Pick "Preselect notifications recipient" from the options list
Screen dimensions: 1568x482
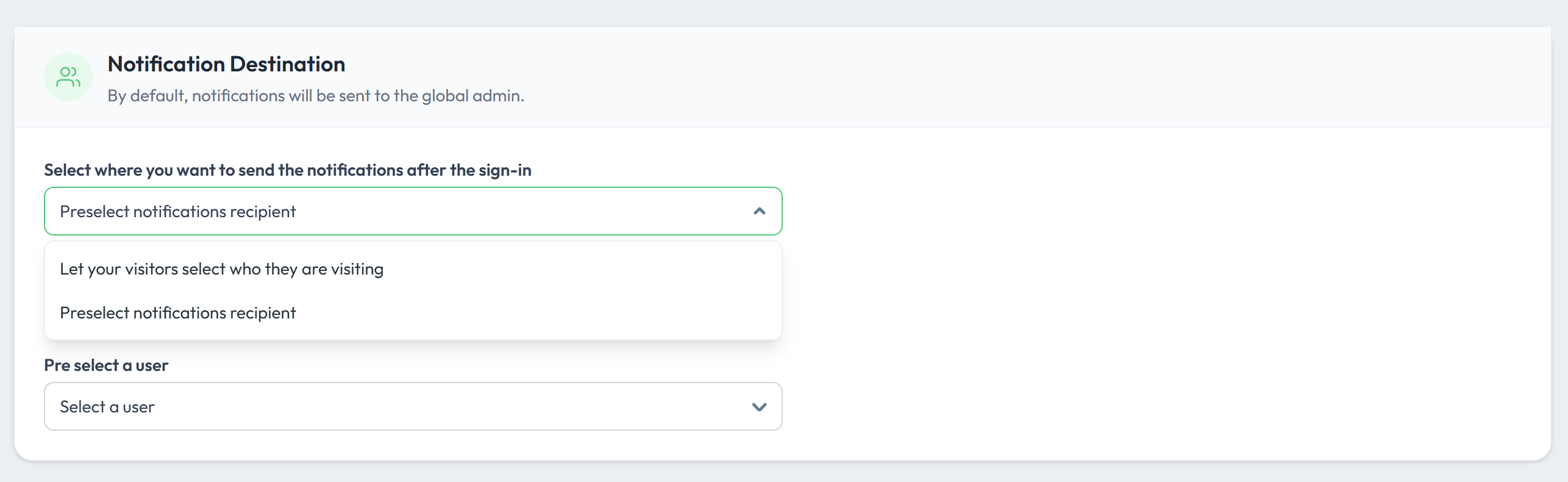pyautogui.click(x=177, y=313)
